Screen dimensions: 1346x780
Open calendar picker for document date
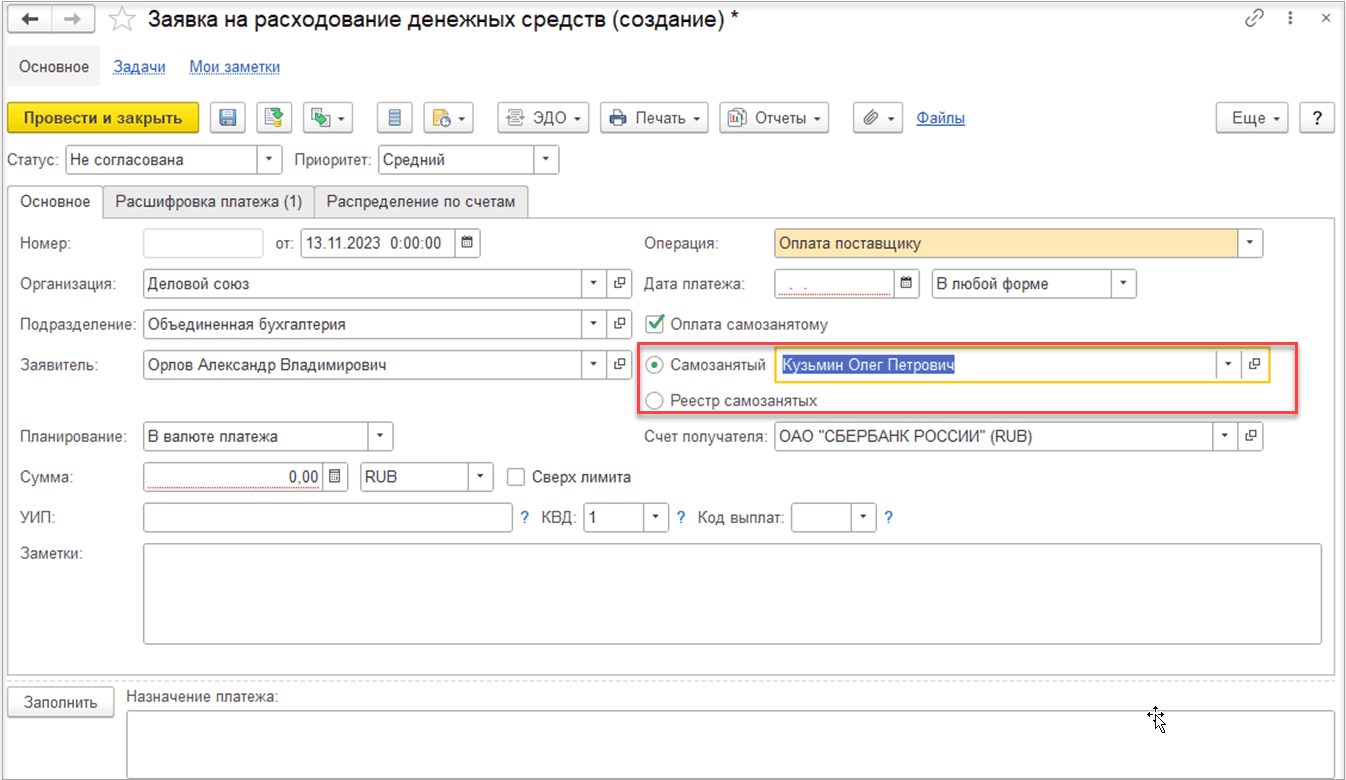[x=467, y=243]
